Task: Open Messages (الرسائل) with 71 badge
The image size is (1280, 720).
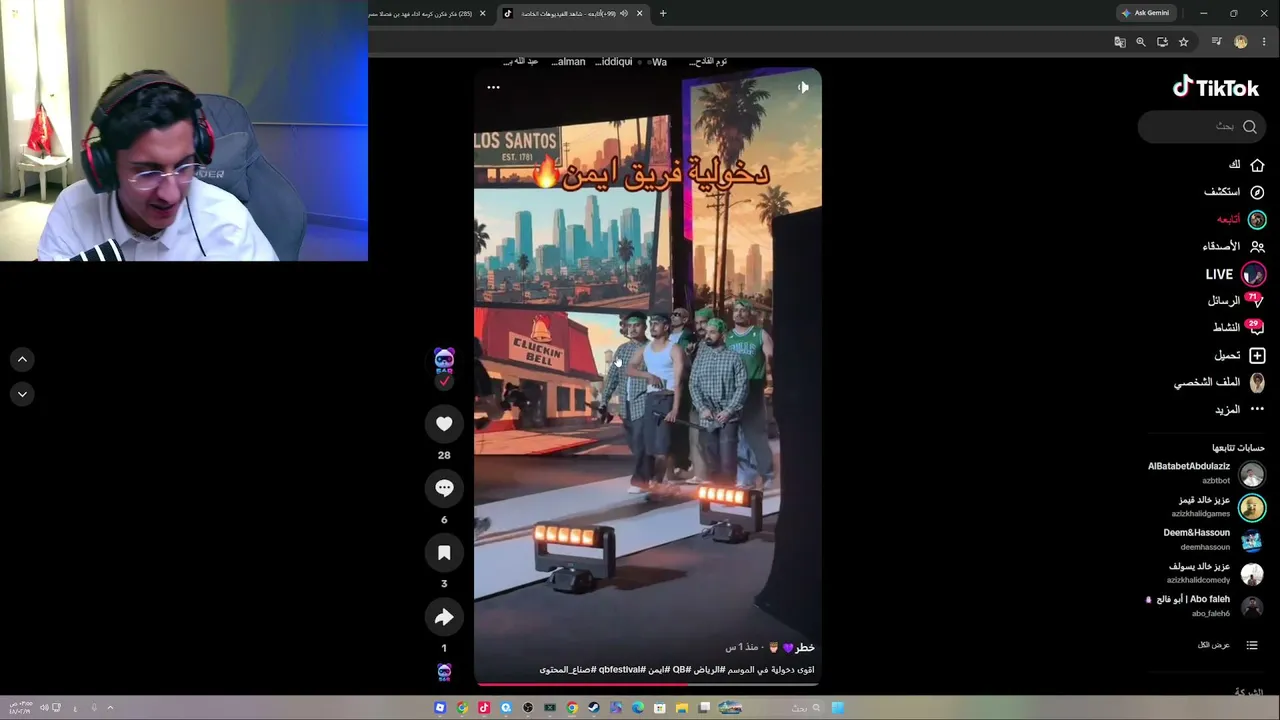Action: pyautogui.click(x=1235, y=300)
